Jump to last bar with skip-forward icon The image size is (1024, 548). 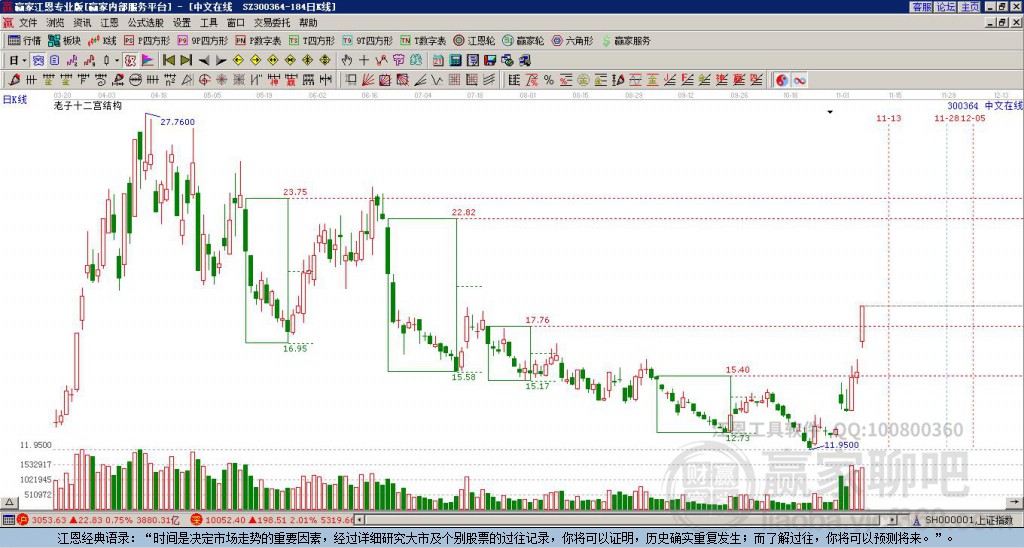tap(186, 60)
